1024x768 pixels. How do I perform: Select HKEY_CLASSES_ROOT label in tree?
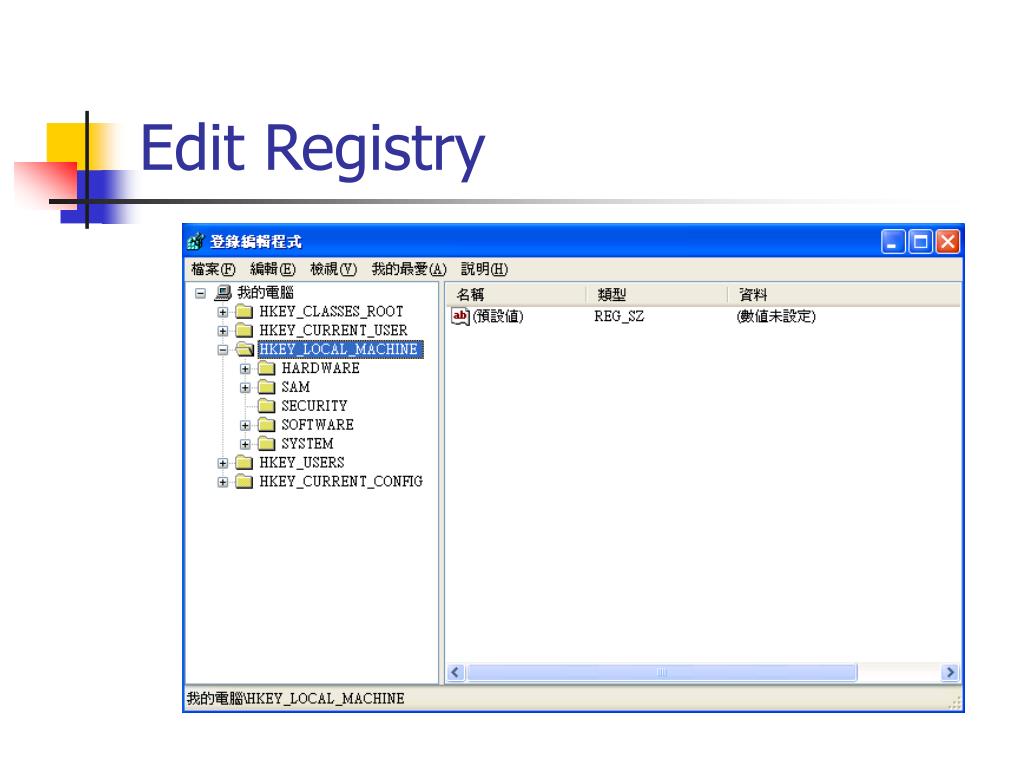pyautogui.click(x=331, y=312)
